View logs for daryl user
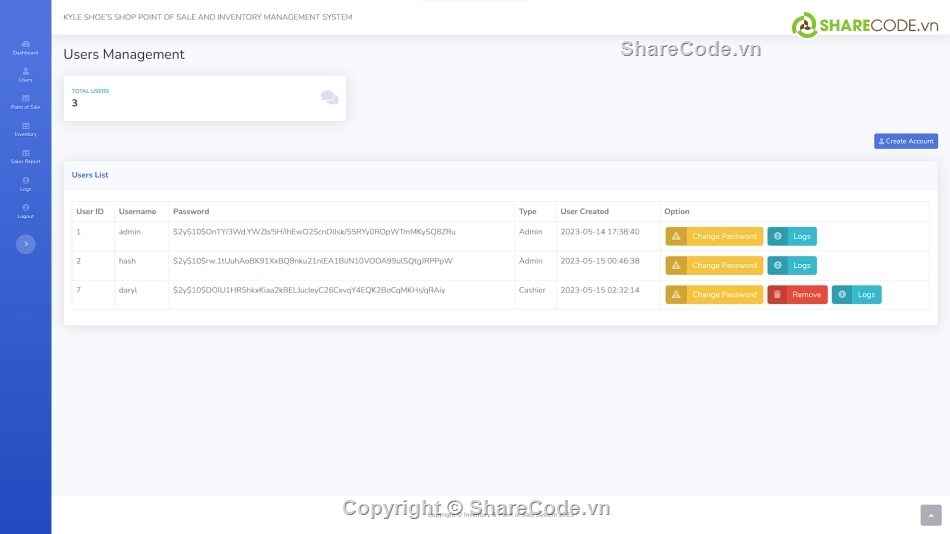Viewport: 950px width, 534px height. [x=856, y=295]
